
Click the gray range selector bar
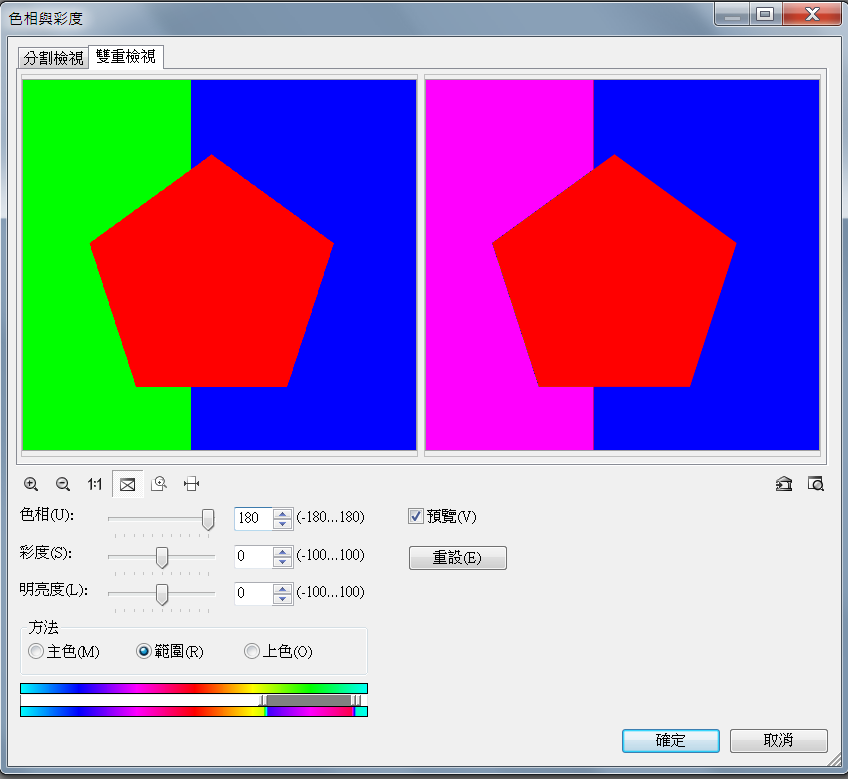point(309,701)
